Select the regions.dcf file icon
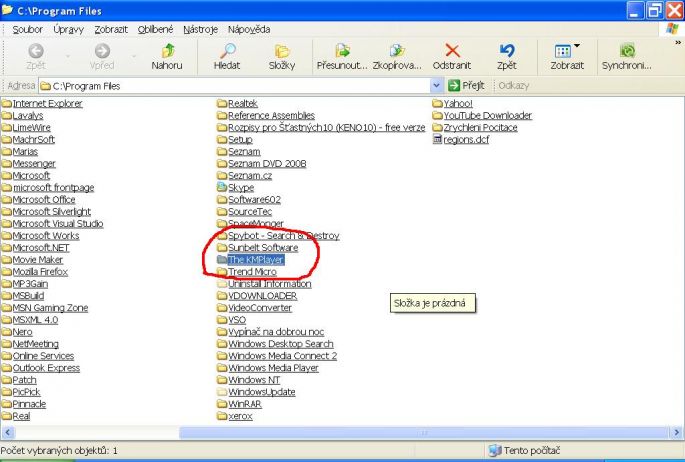 tap(437, 139)
